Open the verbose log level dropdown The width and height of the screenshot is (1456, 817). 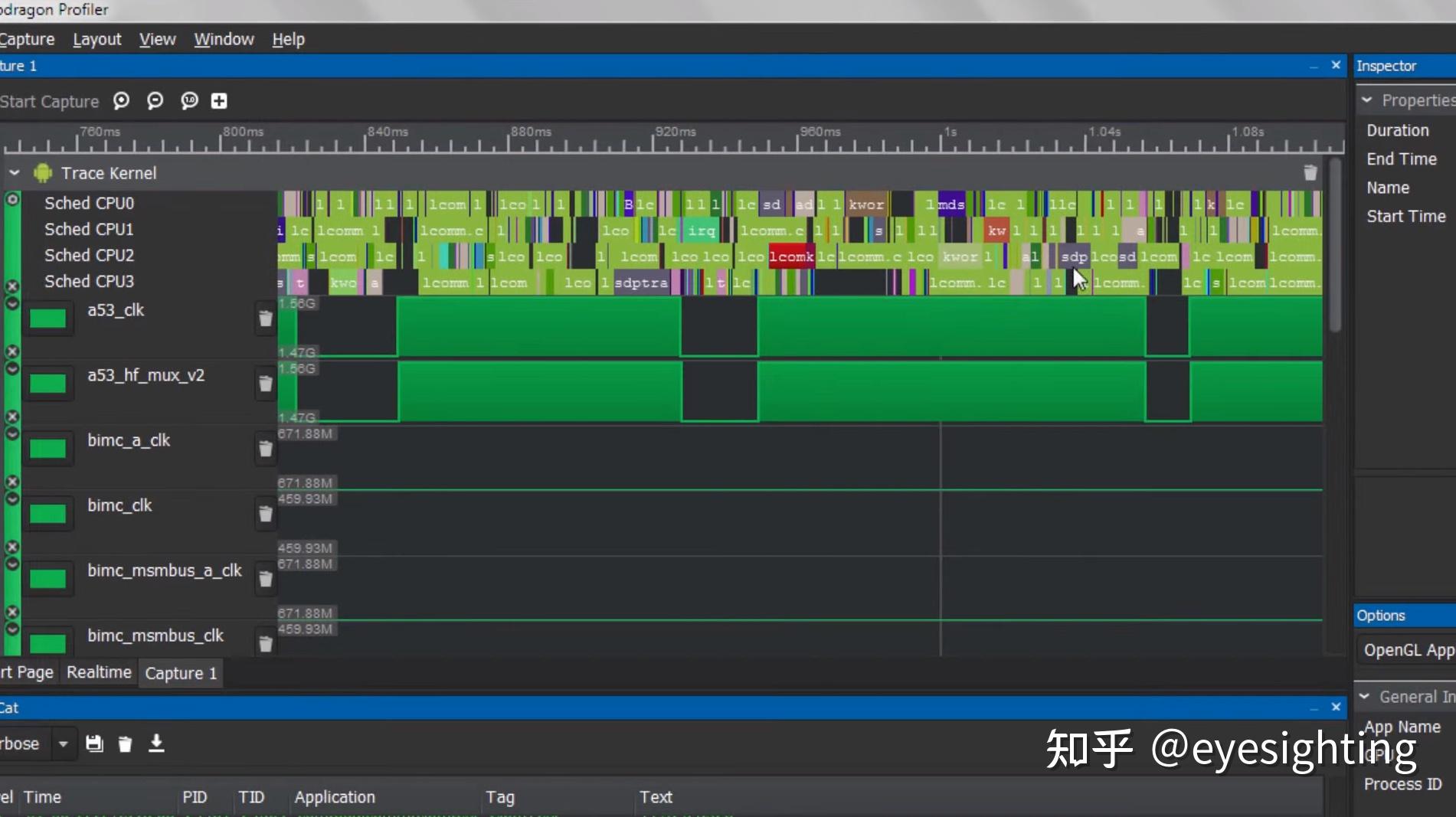[63, 743]
